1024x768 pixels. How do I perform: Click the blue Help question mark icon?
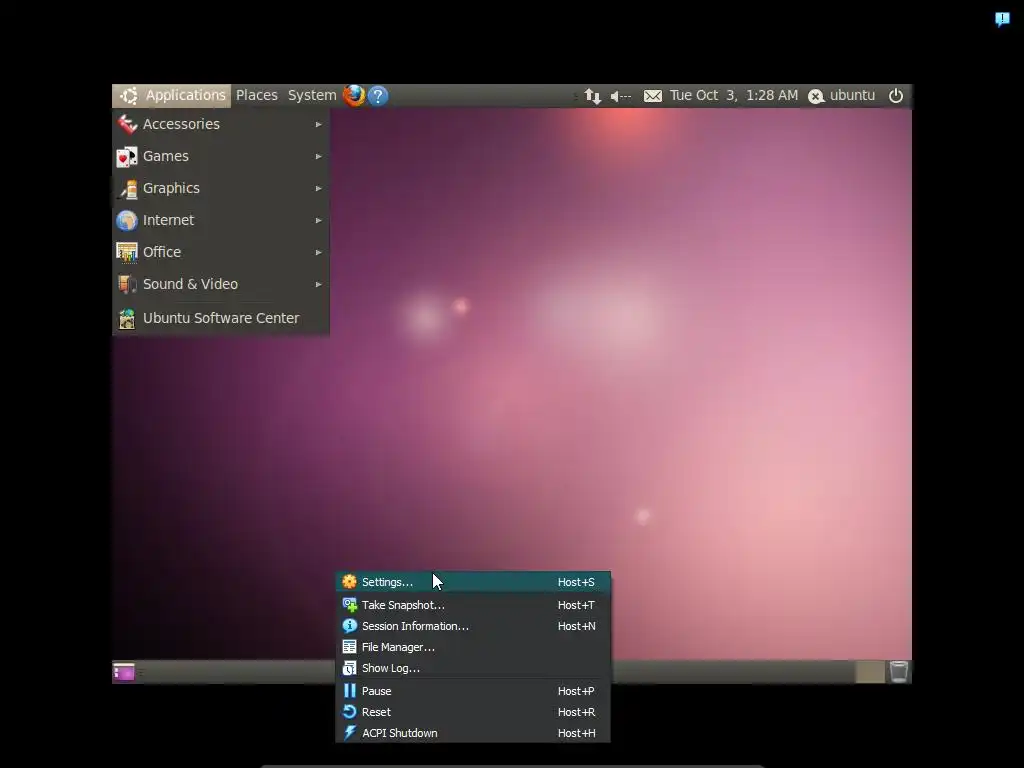(x=378, y=96)
